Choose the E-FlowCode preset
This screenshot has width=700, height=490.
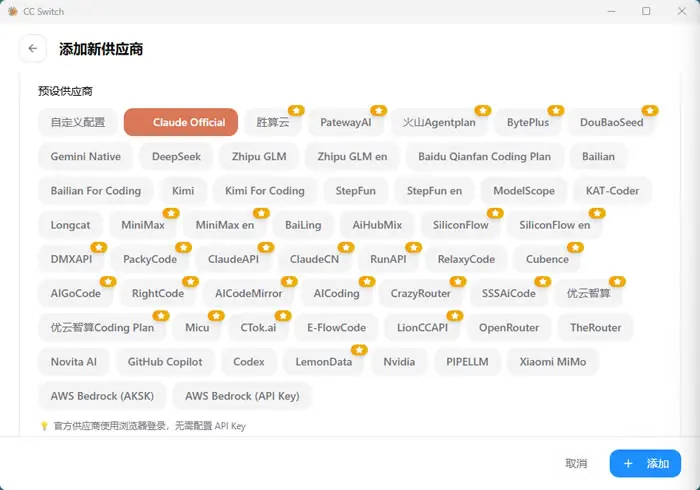pos(337,328)
